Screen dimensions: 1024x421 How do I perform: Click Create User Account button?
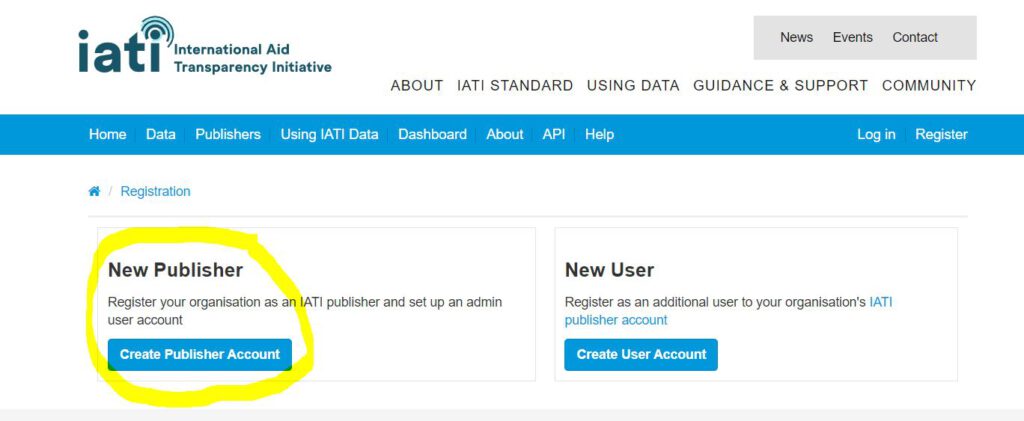click(641, 354)
